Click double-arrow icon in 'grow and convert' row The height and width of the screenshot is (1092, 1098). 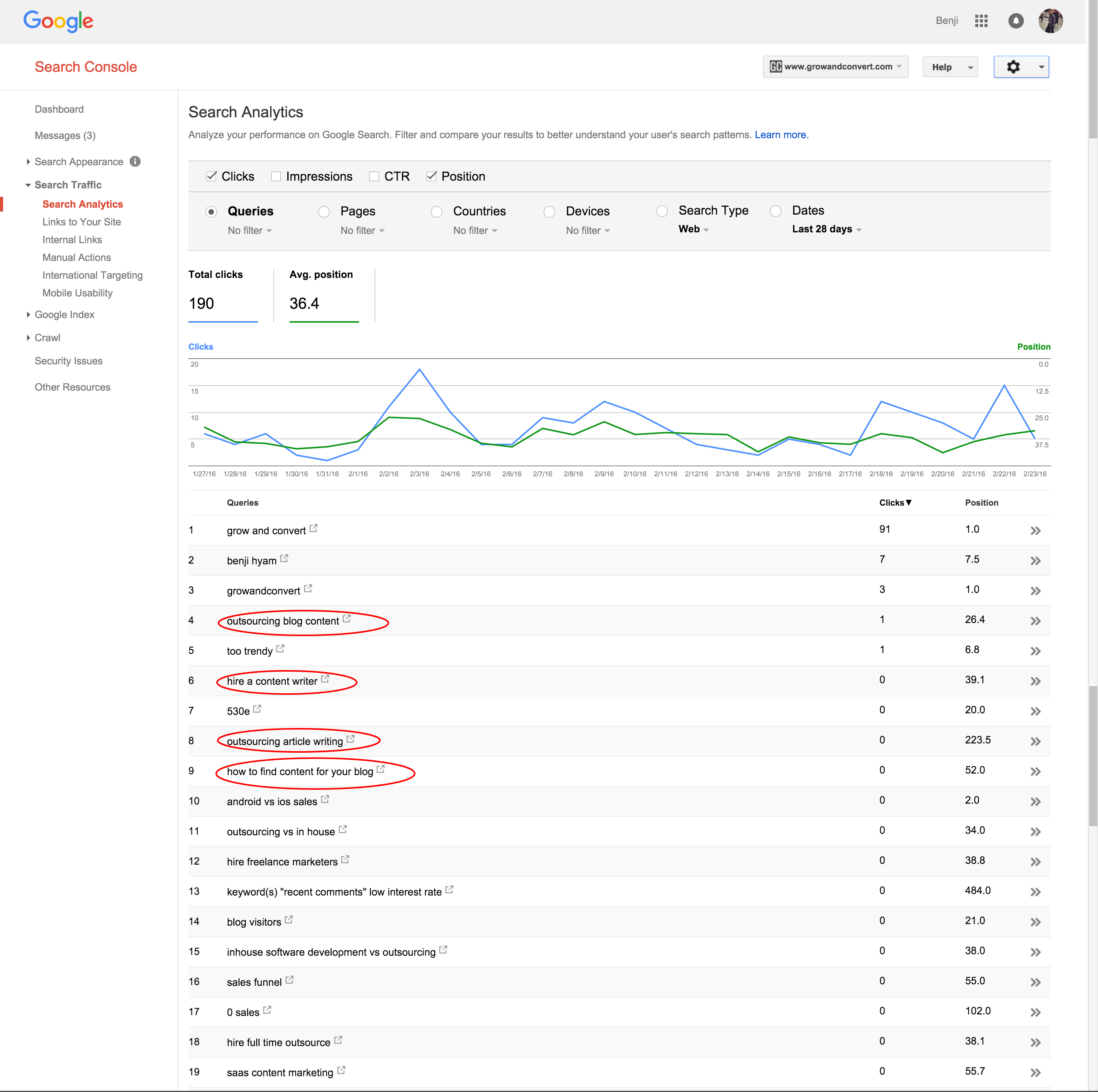1035,531
